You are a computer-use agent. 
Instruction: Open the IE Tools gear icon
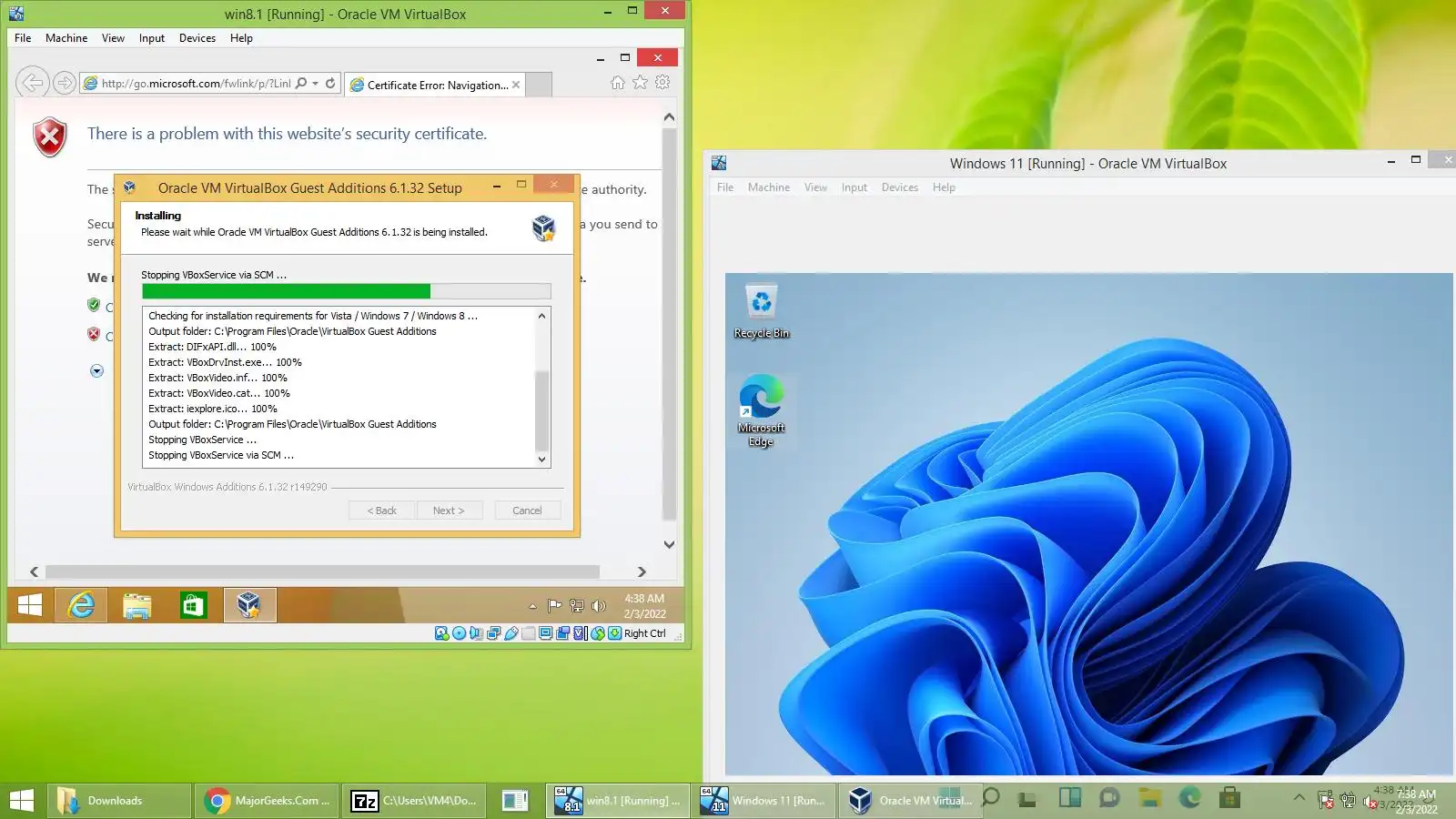[662, 83]
